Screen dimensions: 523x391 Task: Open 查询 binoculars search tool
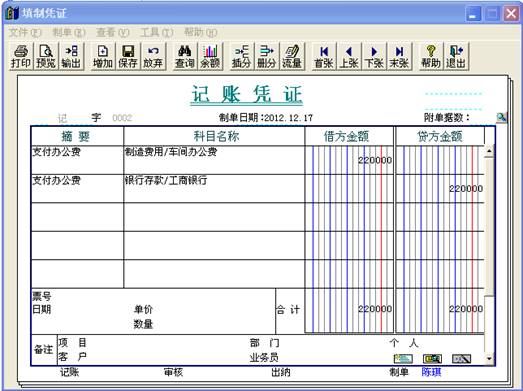(185, 56)
